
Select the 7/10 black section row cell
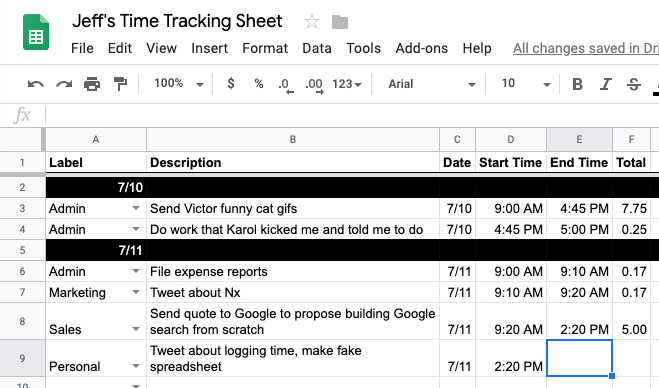96,187
